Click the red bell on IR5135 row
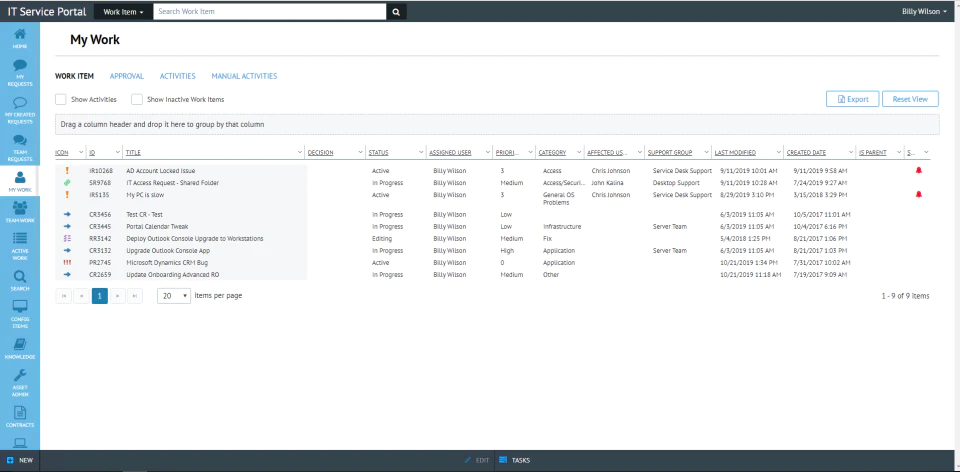This screenshot has height=472, width=960. (x=918, y=195)
